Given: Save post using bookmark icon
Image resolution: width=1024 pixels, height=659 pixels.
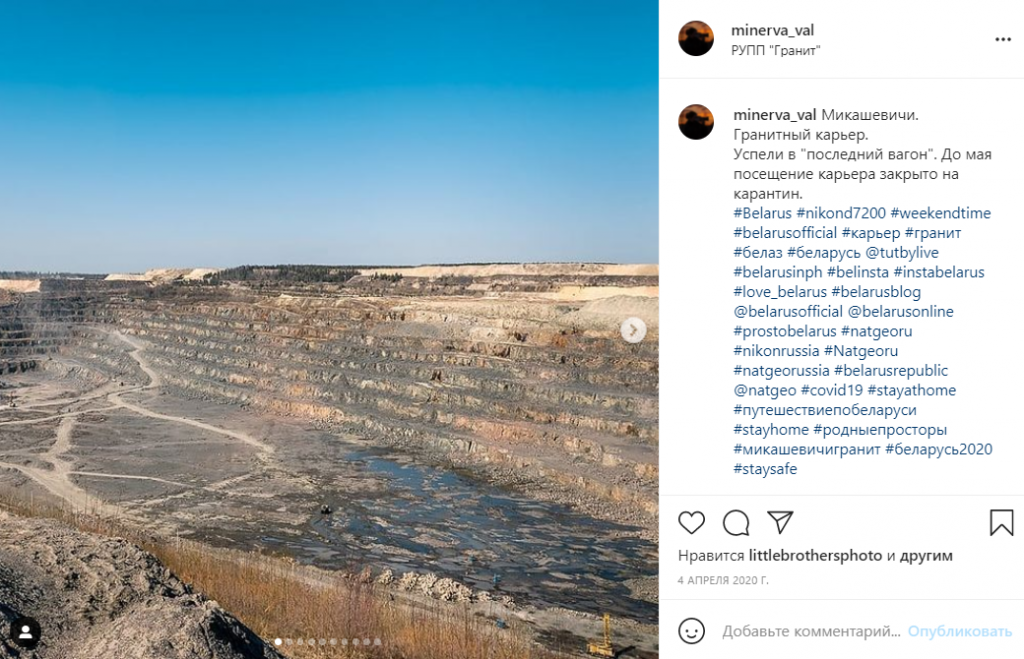Looking at the screenshot, I should tap(1001, 522).
